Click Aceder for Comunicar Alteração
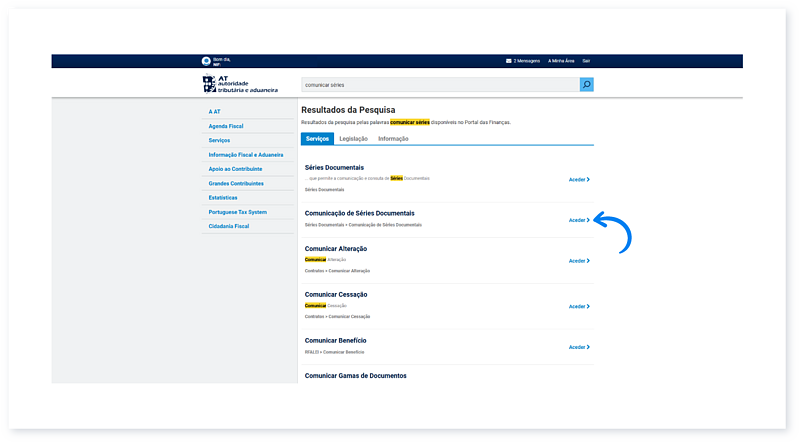800x443 pixels. 579,261
